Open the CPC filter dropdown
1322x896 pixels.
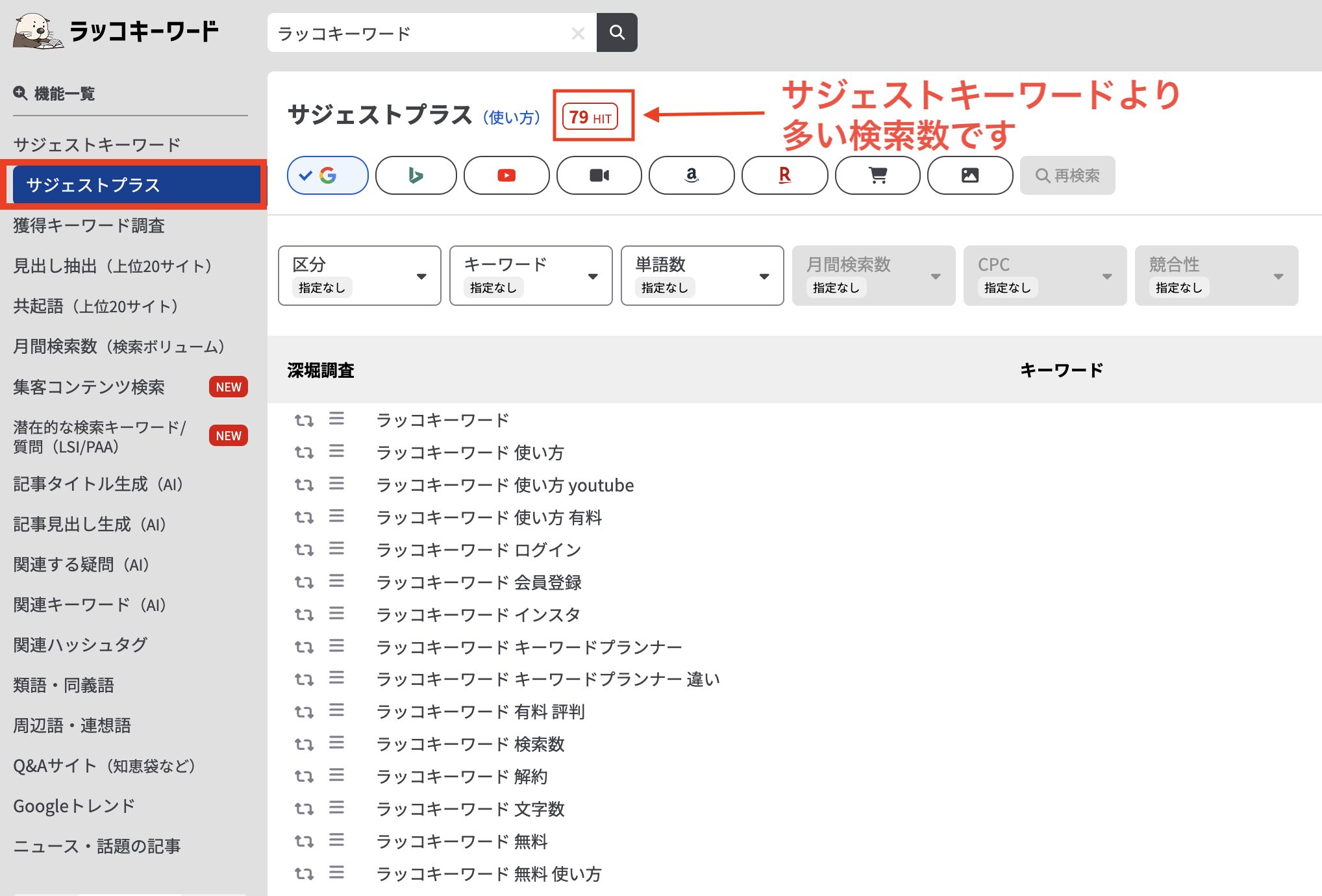coord(1045,275)
